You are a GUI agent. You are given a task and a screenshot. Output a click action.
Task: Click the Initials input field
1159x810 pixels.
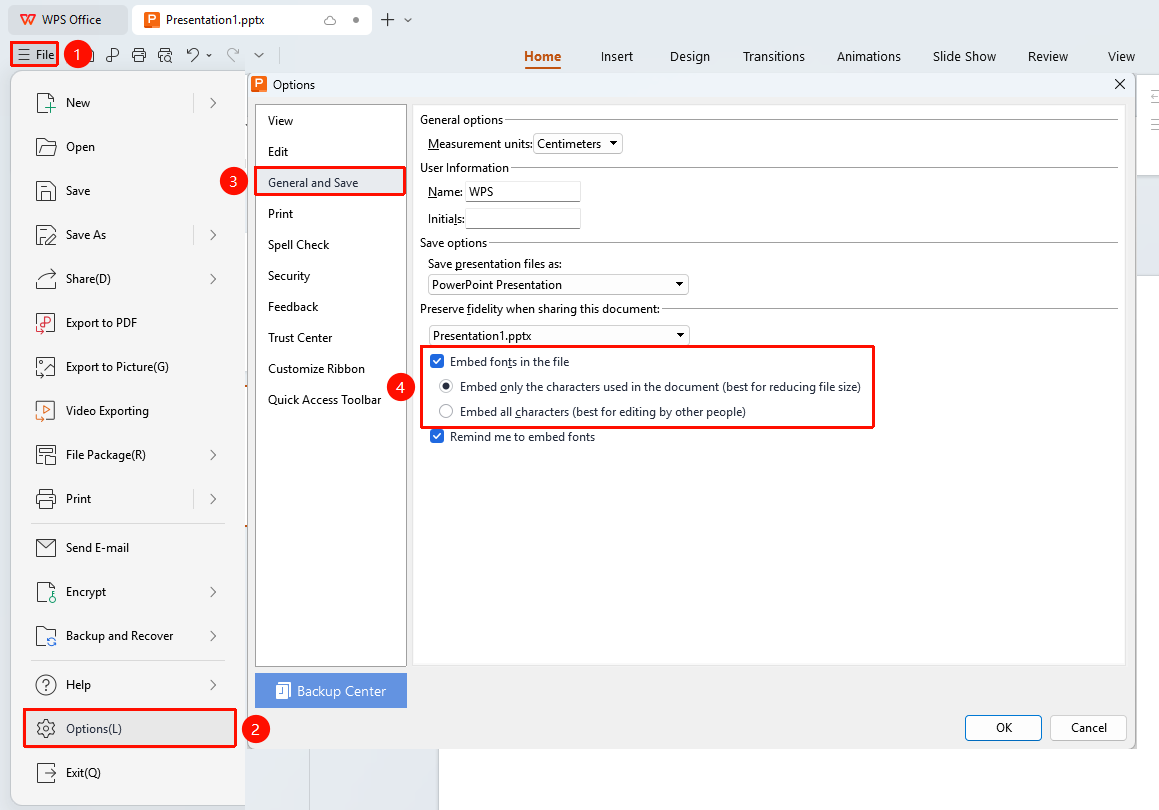(523, 219)
